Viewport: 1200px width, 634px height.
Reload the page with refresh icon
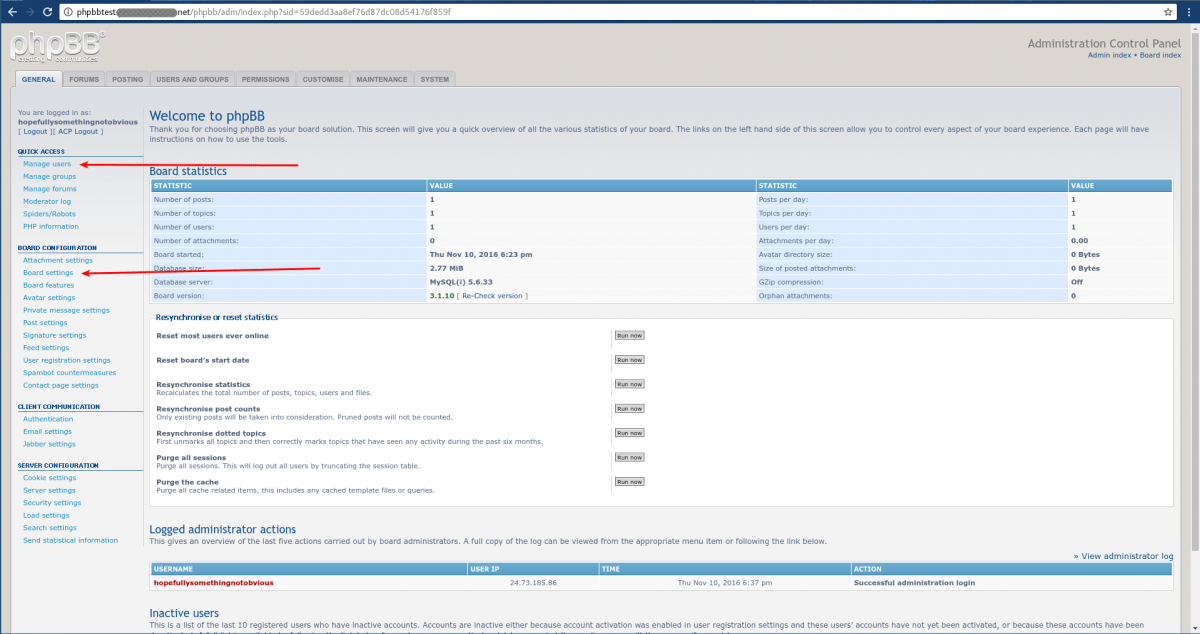[45, 12]
